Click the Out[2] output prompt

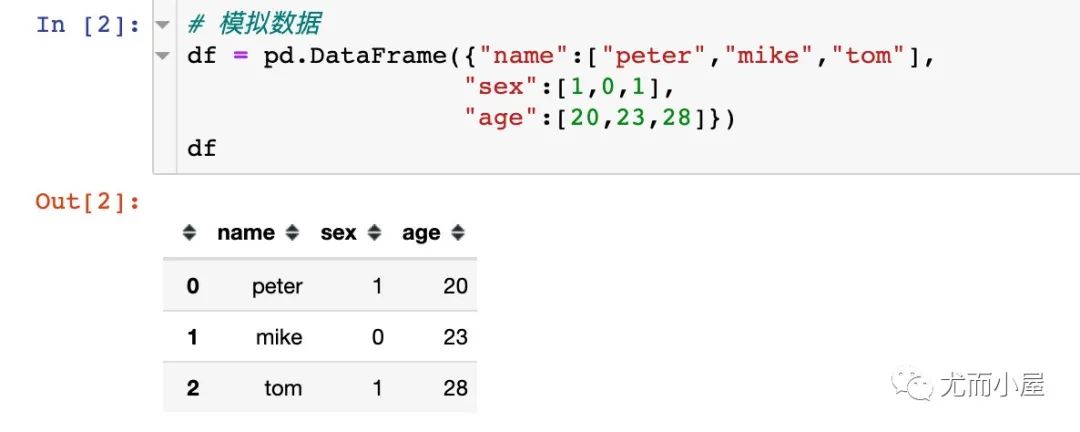pos(88,202)
